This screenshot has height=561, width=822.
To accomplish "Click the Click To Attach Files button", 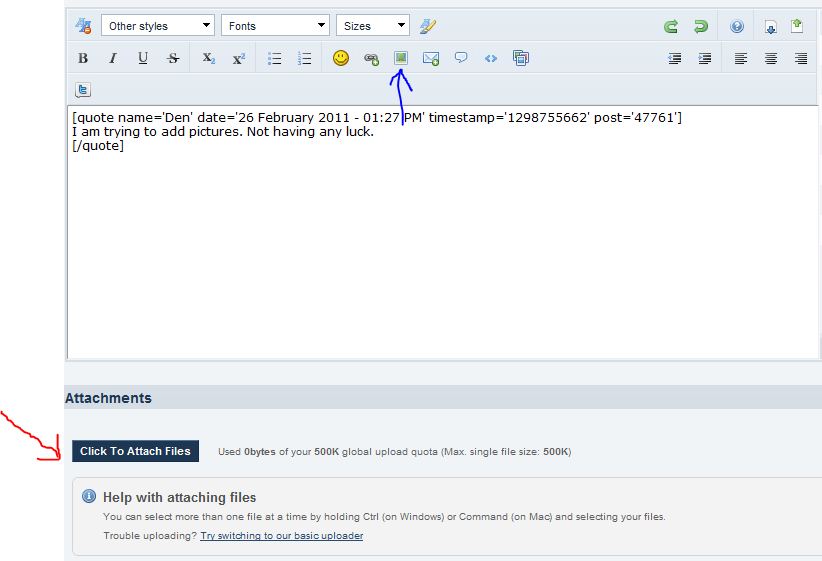I will point(135,451).
